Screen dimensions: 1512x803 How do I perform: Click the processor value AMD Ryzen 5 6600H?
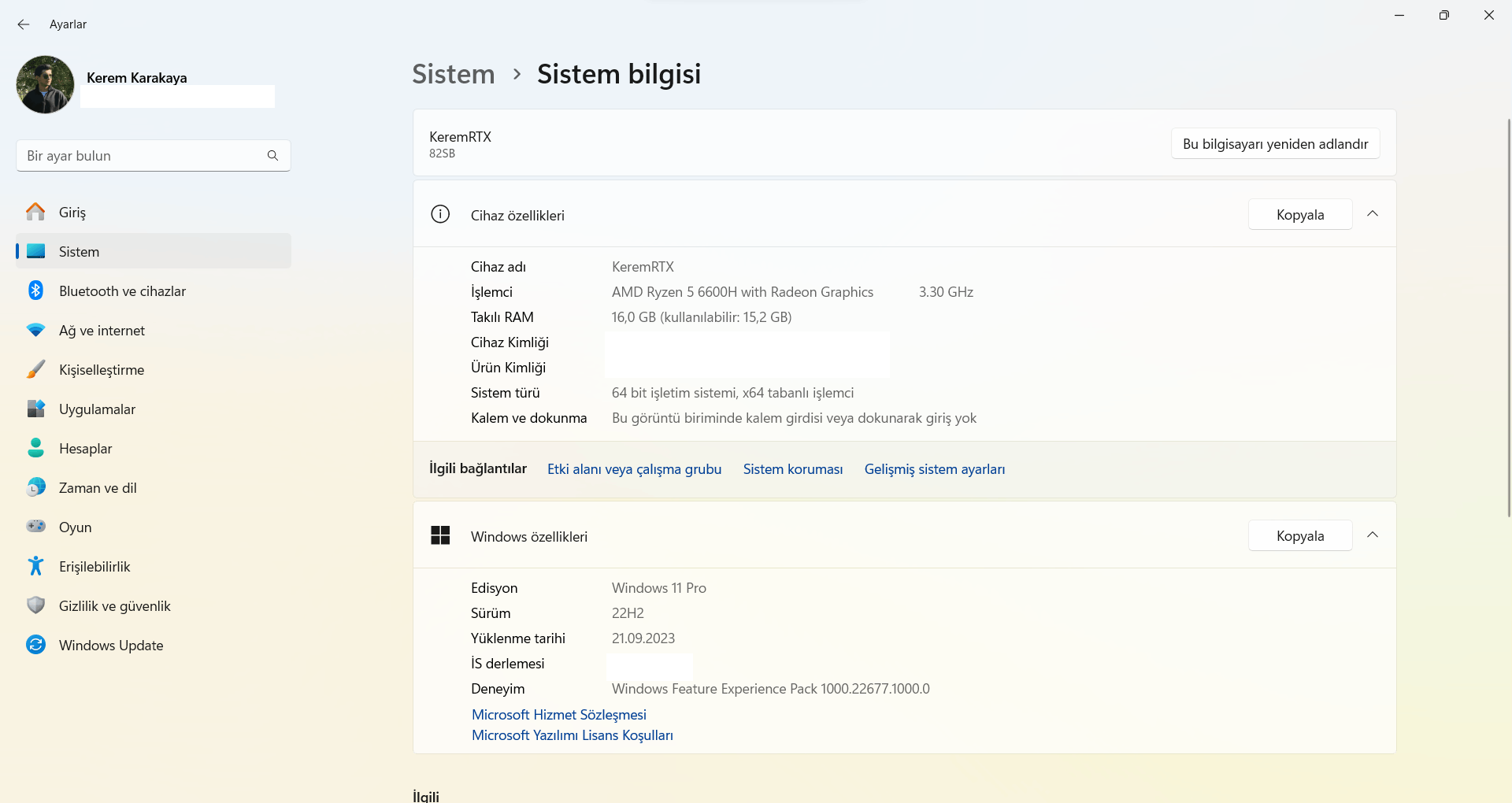pos(743,292)
